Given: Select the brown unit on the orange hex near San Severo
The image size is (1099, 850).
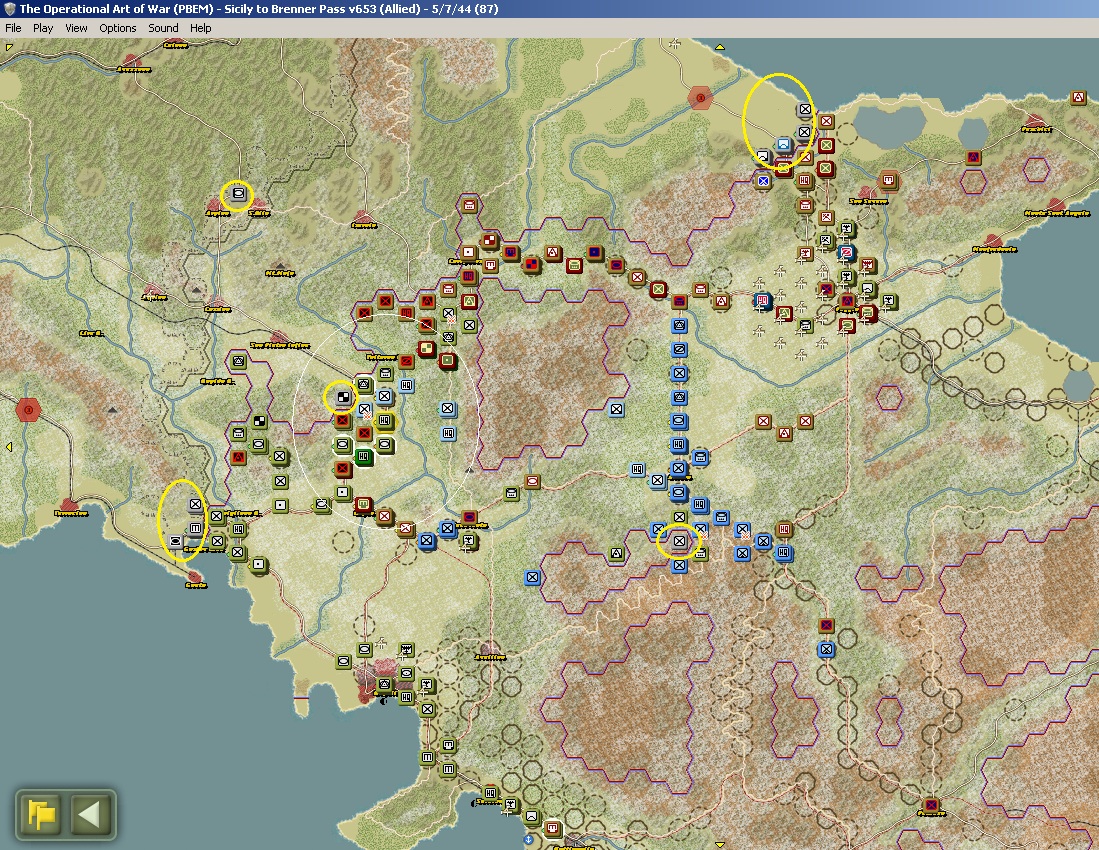Looking at the screenshot, I should (x=889, y=180).
